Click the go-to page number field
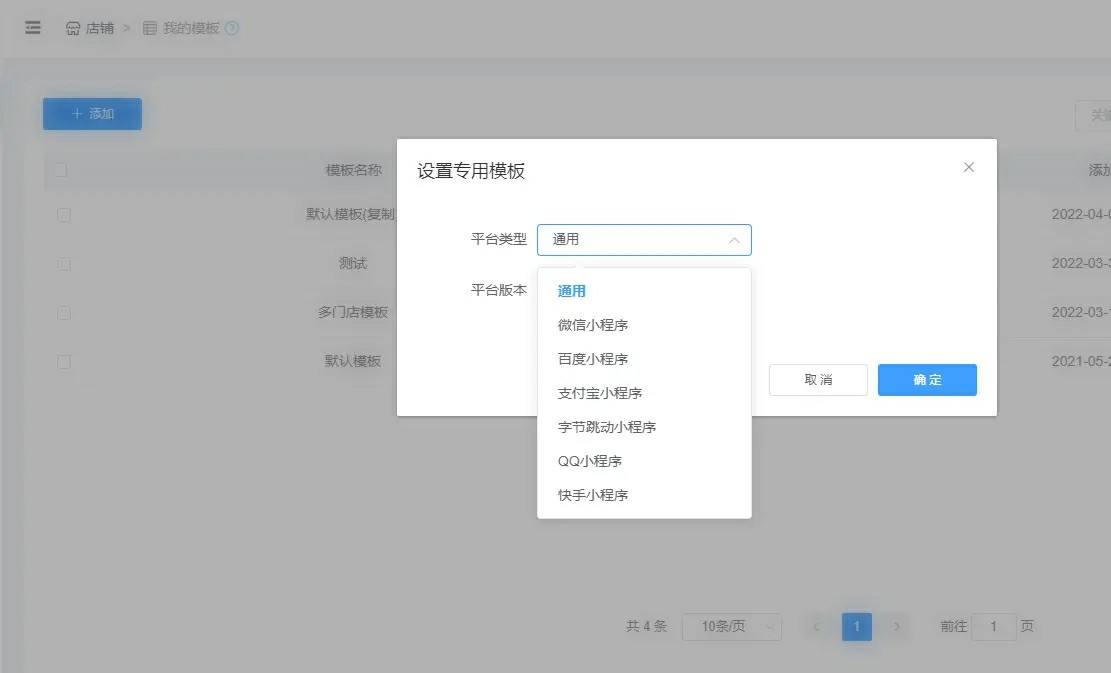The width and height of the screenshot is (1111, 673). point(993,627)
